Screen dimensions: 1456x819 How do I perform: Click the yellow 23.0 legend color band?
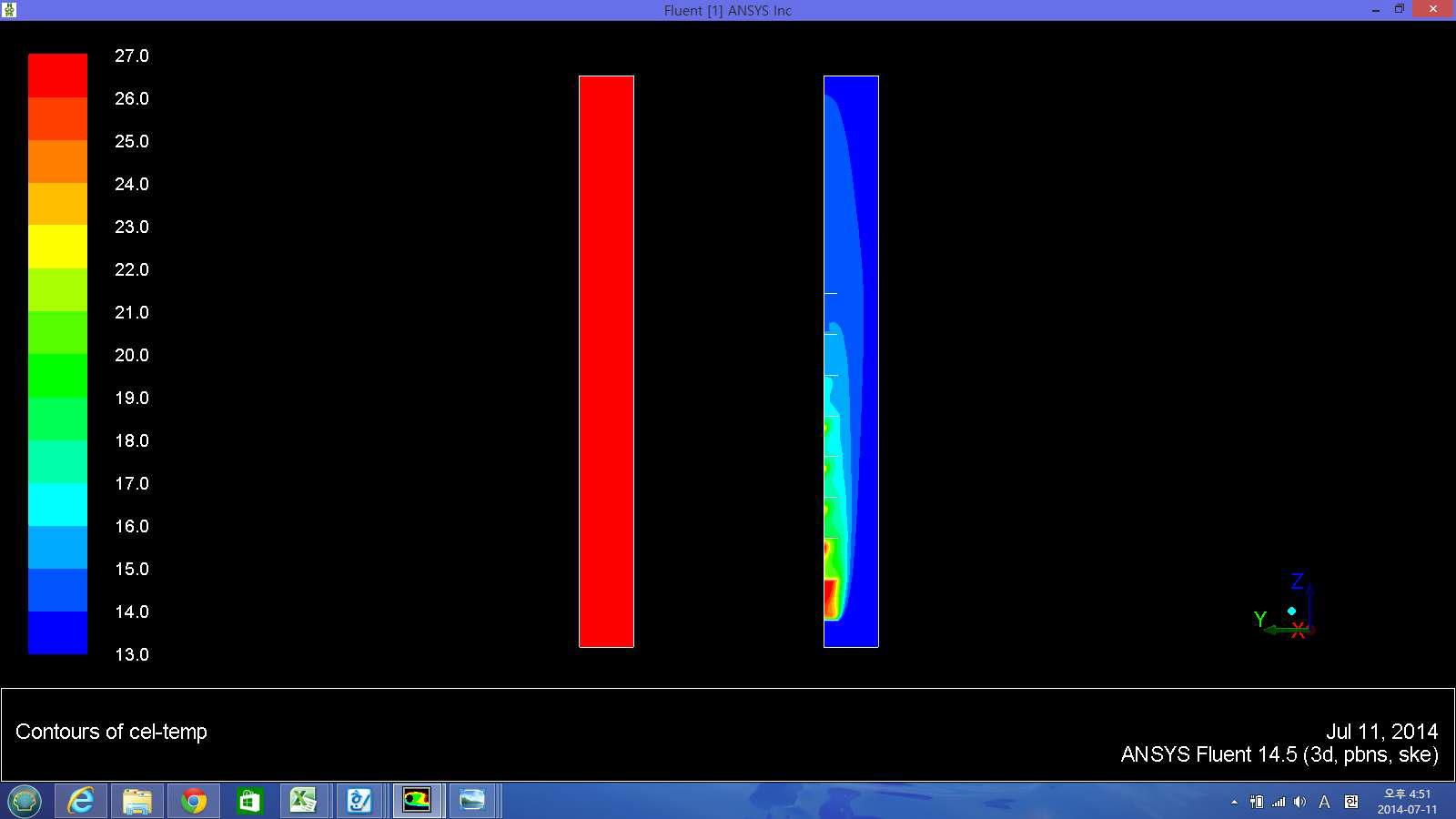point(57,246)
